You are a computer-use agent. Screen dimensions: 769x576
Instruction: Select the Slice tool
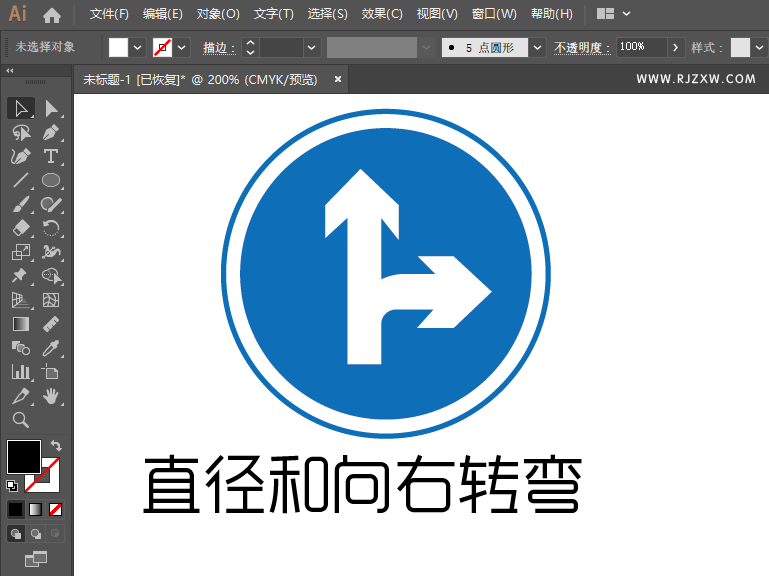pyautogui.click(x=21, y=396)
